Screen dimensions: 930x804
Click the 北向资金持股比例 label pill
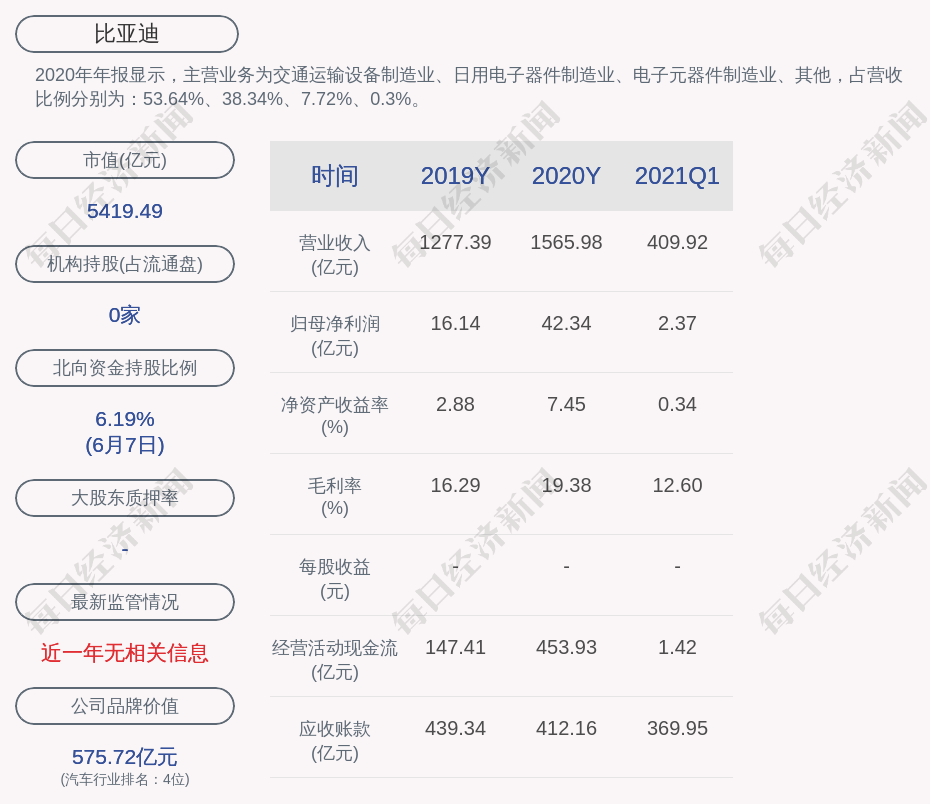coord(125,368)
